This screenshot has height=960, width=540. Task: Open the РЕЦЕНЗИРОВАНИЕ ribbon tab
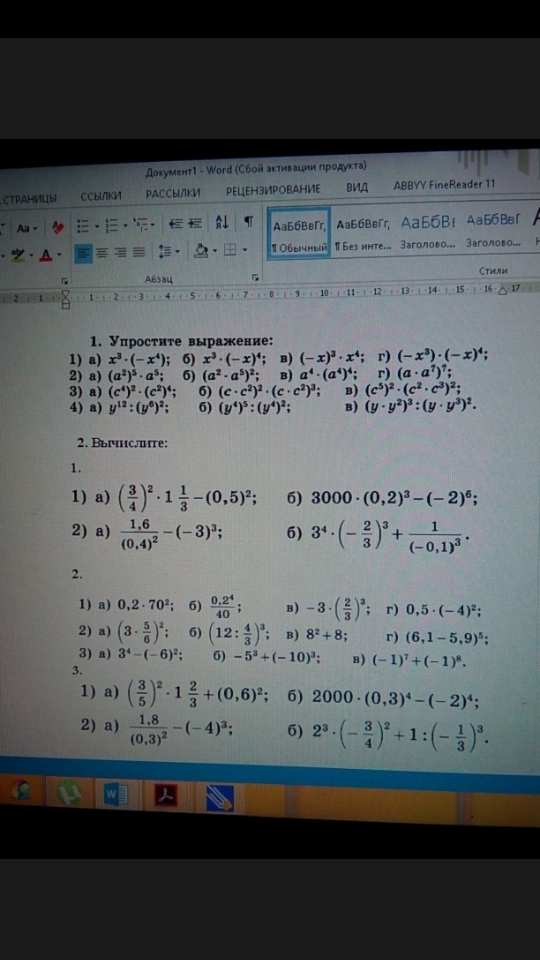[273, 190]
